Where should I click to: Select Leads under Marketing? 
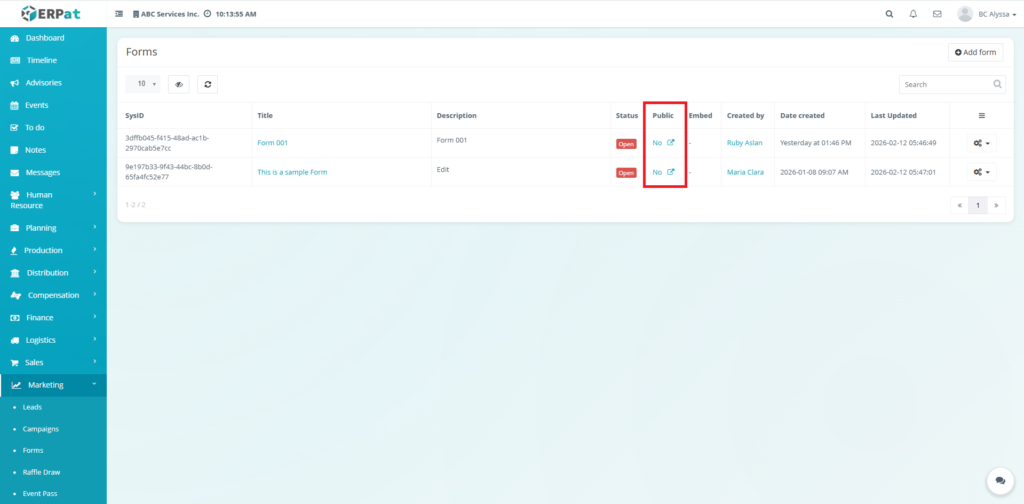[32, 408]
